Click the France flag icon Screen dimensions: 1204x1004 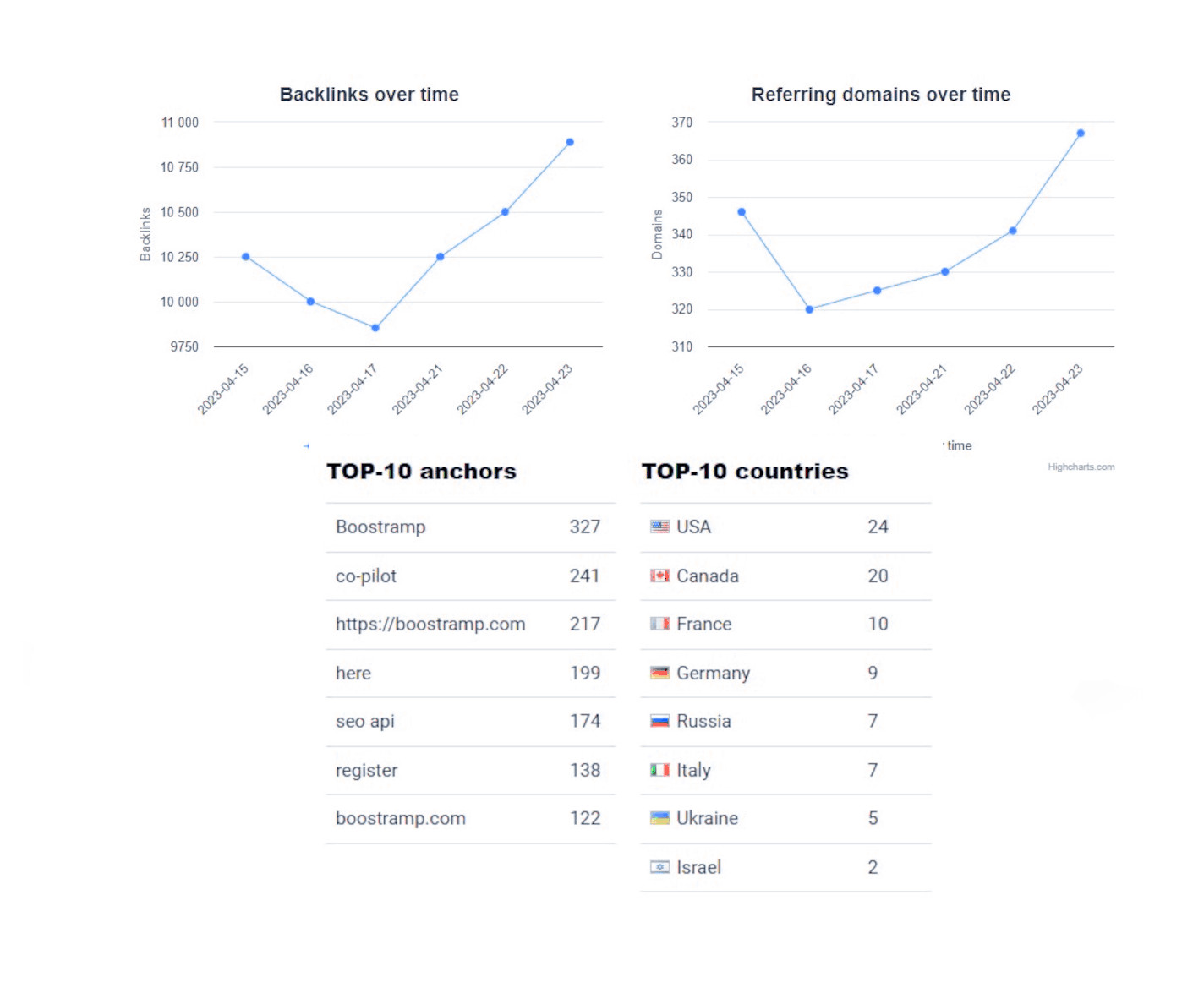click(659, 624)
